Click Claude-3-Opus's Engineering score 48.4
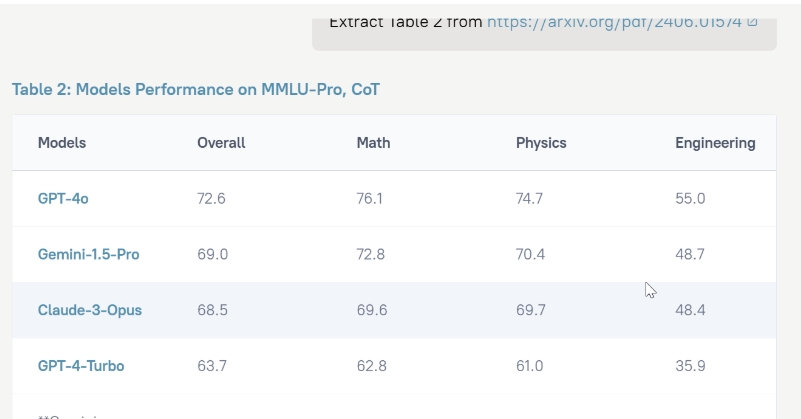The image size is (801, 419). tap(690, 310)
